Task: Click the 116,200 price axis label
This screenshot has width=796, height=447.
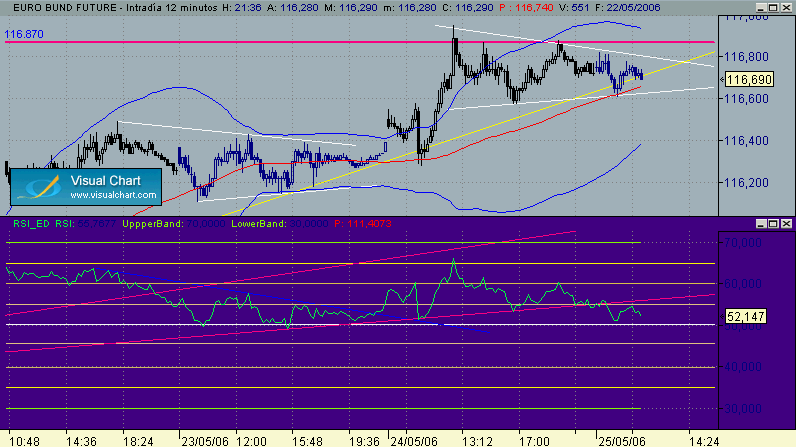Action: [746, 183]
